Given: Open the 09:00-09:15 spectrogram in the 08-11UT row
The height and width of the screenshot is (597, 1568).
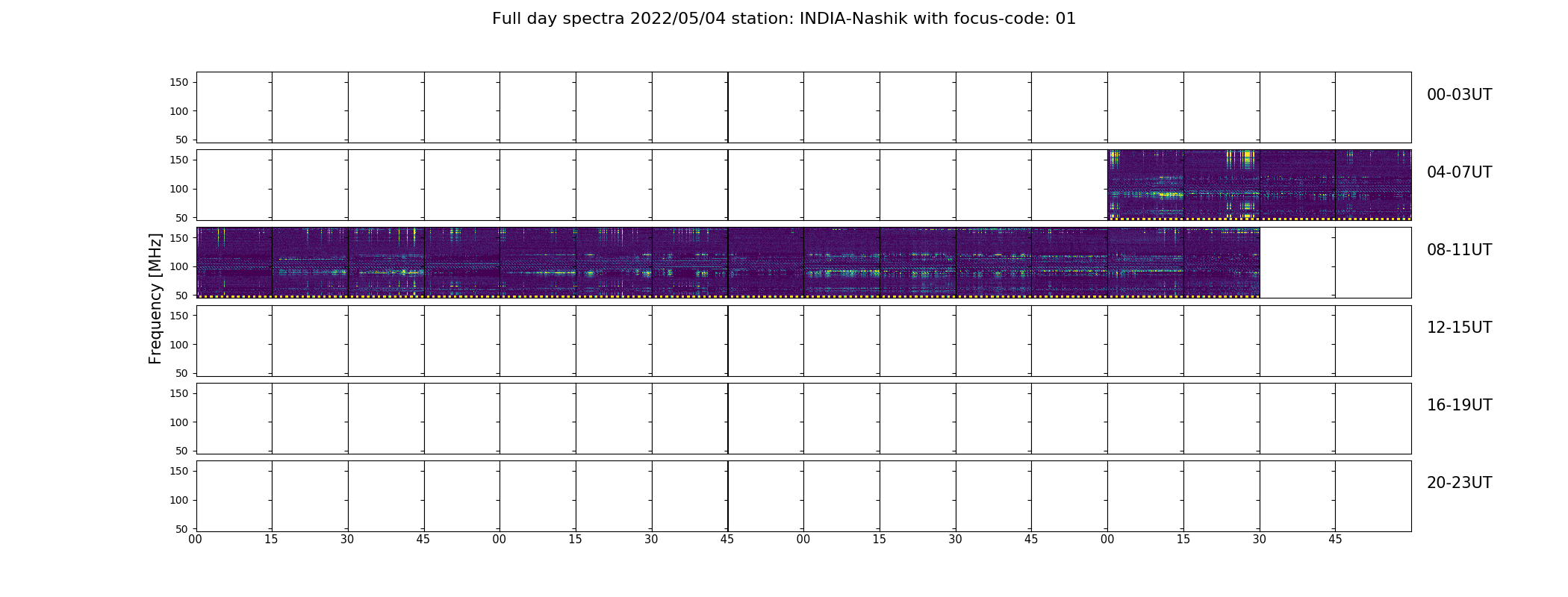Looking at the screenshot, I should (538, 263).
